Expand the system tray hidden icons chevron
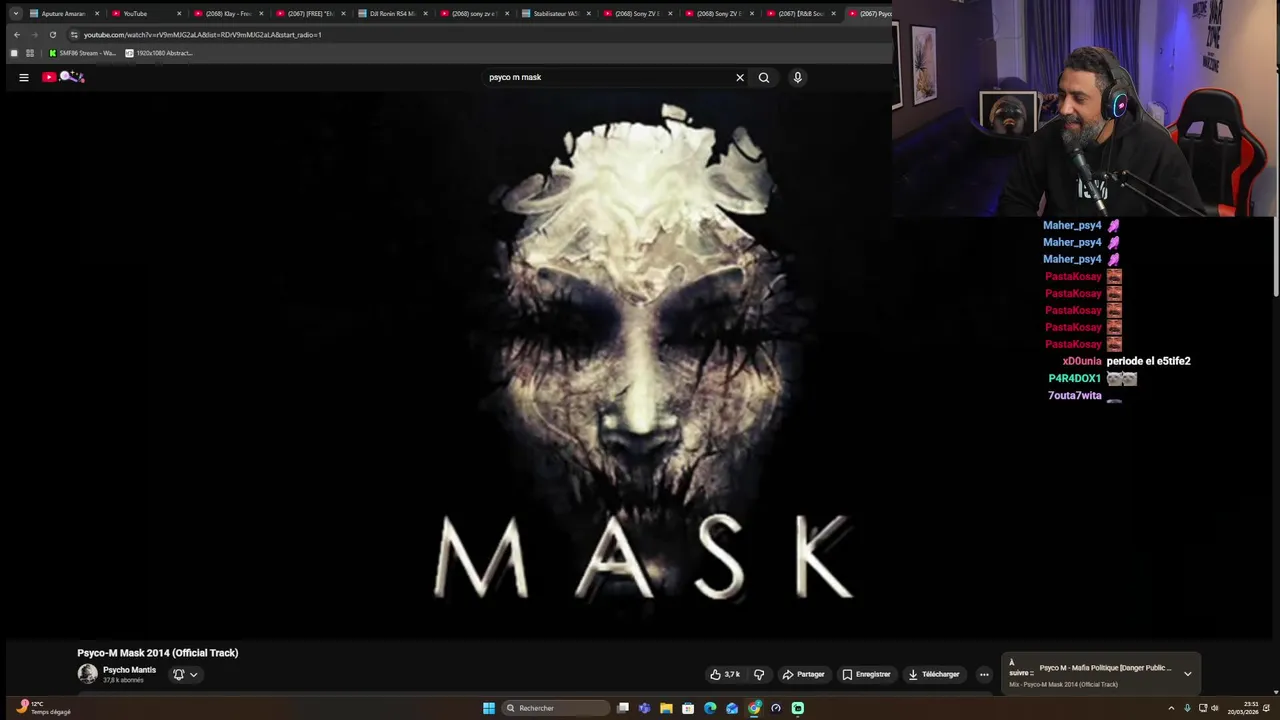1280x720 pixels. pyautogui.click(x=1171, y=708)
